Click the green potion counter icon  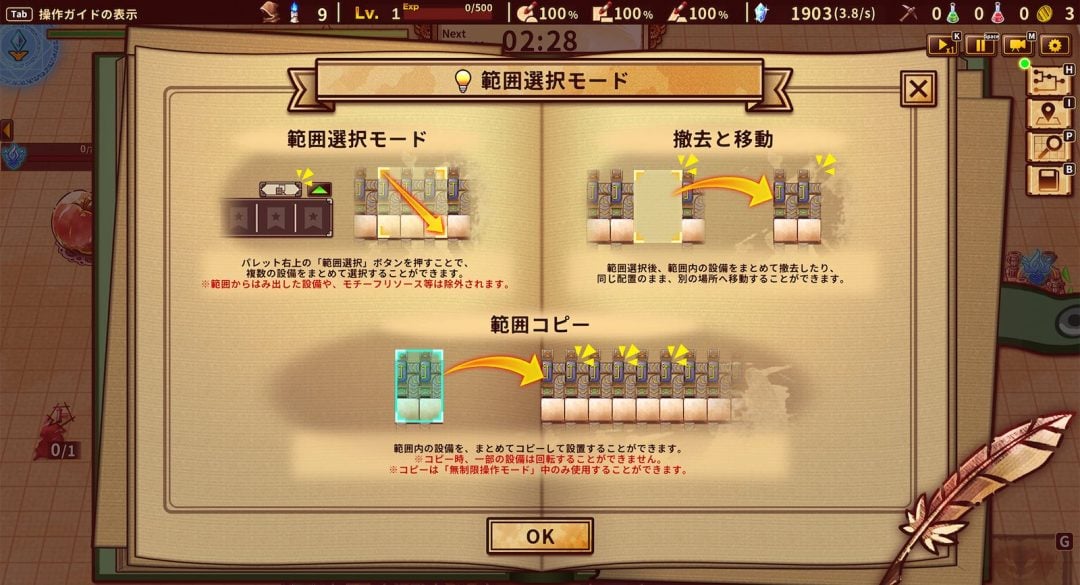(953, 13)
